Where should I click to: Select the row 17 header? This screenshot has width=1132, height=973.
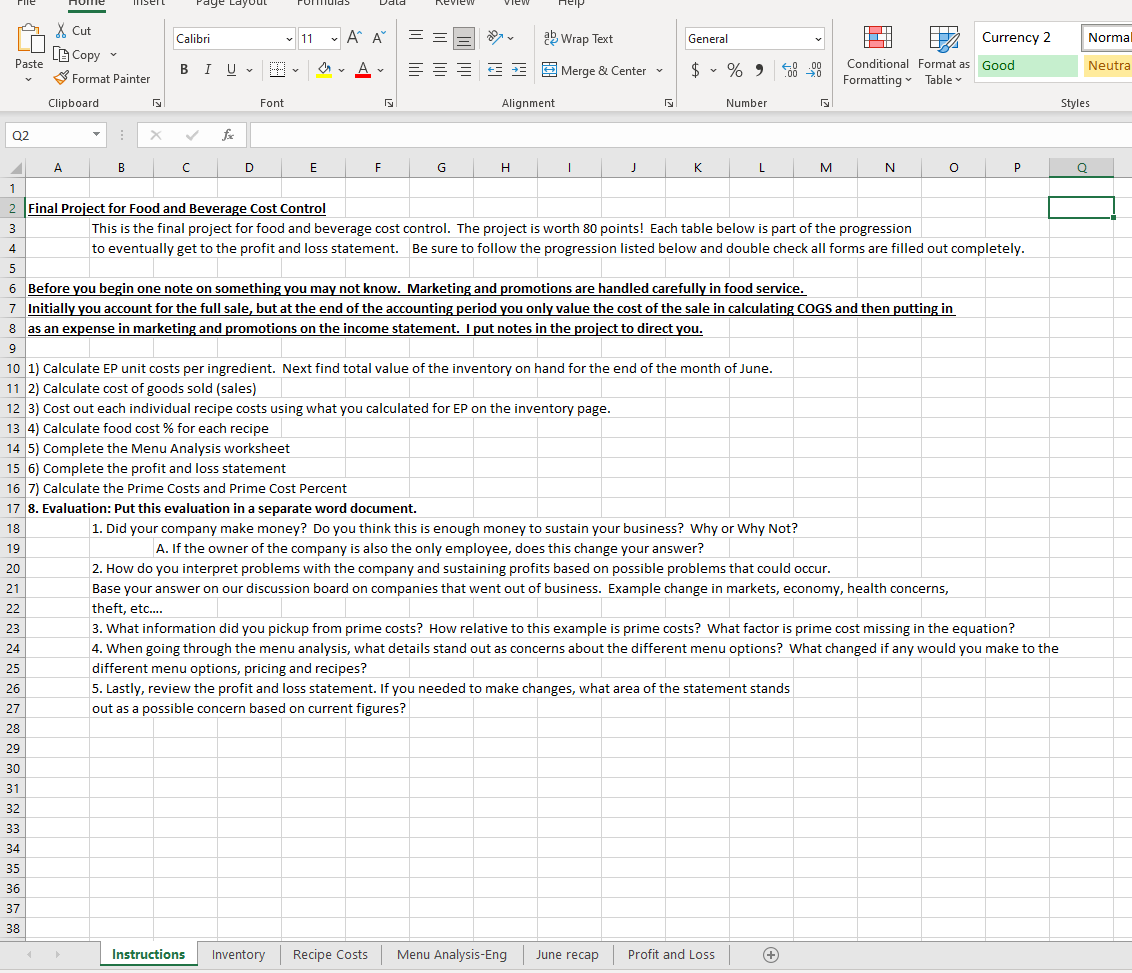click(13, 508)
